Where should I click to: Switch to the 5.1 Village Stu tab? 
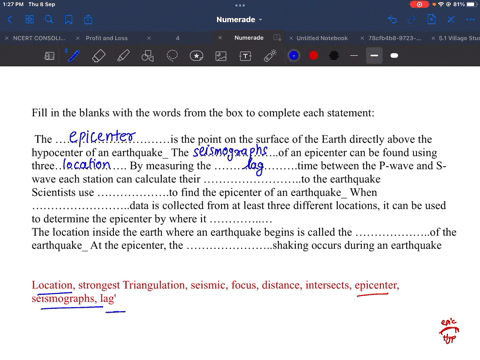459,38
